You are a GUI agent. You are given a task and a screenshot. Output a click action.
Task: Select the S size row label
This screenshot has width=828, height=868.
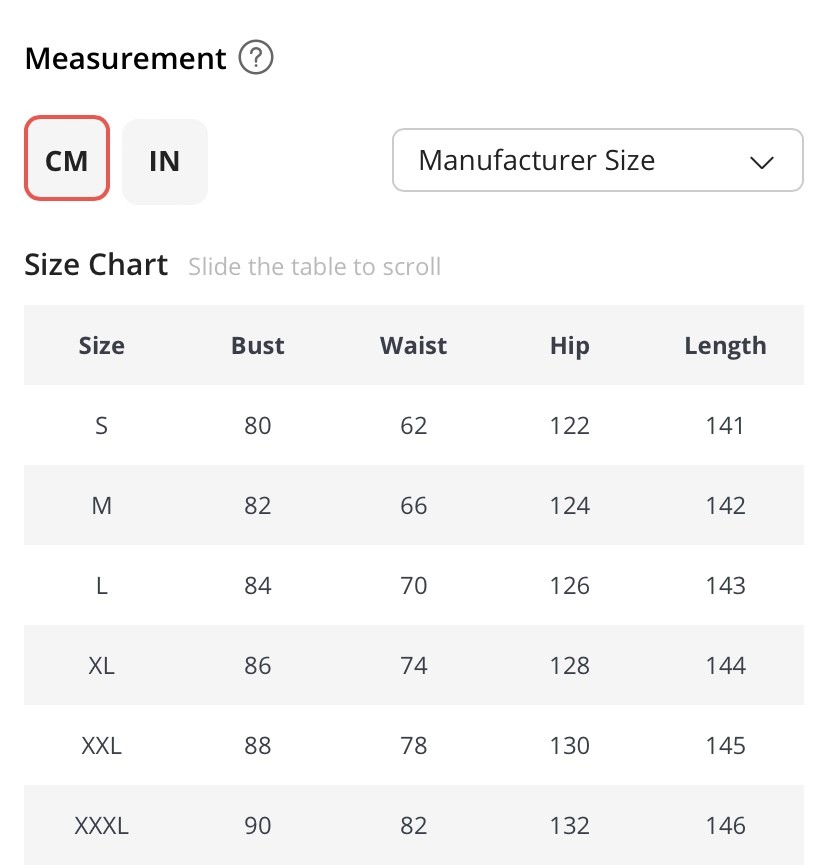[x=101, y=426]
